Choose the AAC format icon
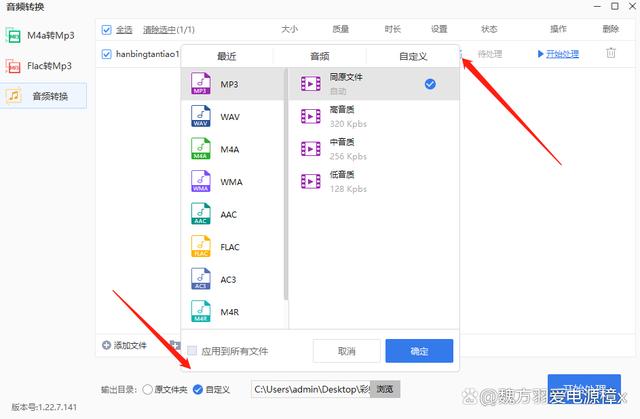640x419 pixels. [201, 215]
